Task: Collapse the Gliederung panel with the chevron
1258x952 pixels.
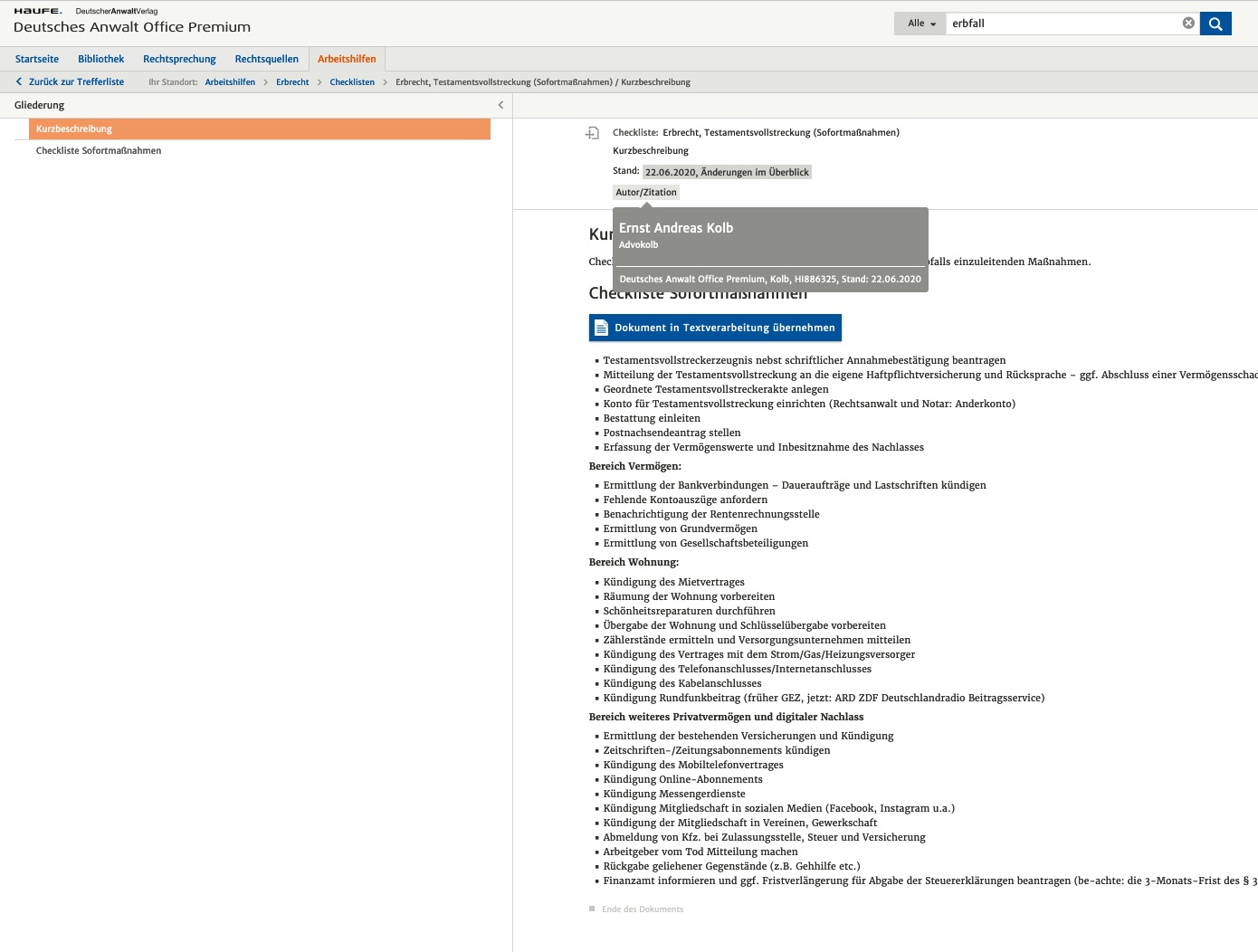Action: (x=500, y=105)
